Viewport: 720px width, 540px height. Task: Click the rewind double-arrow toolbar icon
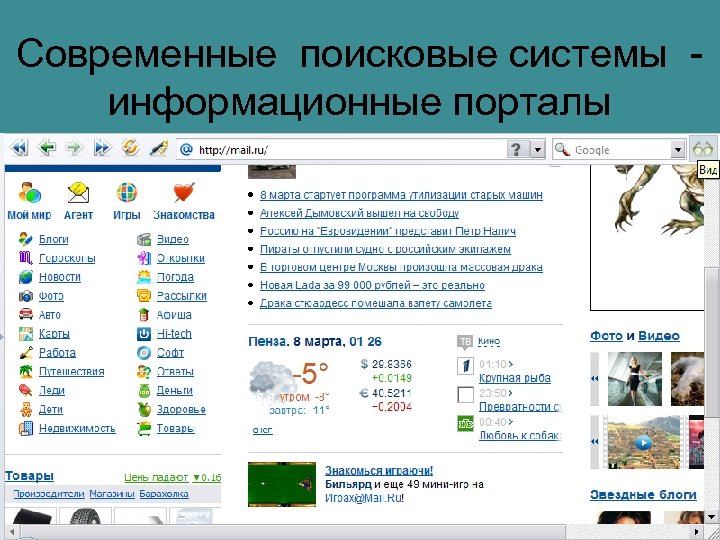(x=19, y=148)
